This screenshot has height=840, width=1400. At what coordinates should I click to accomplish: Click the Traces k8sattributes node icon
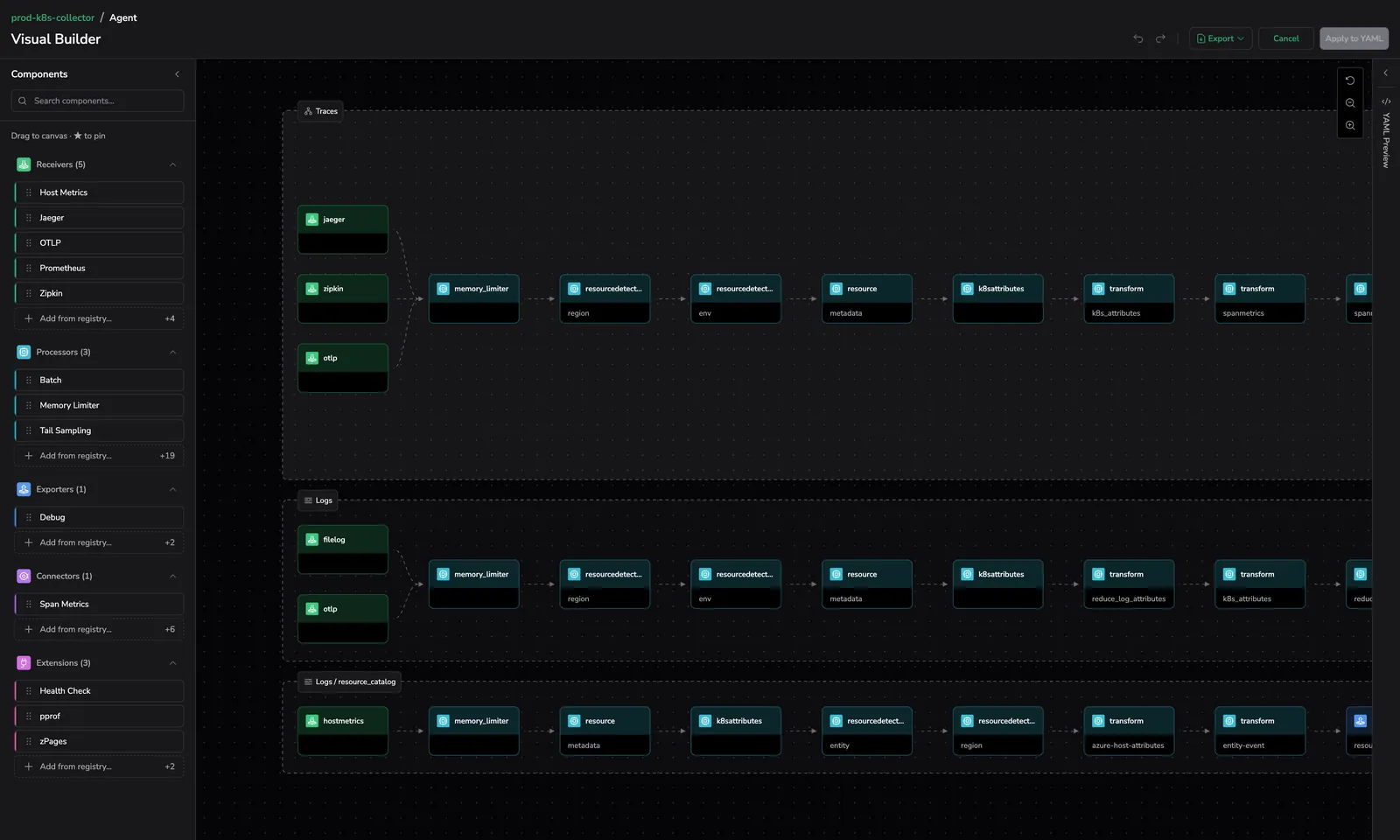pos(967,289)
